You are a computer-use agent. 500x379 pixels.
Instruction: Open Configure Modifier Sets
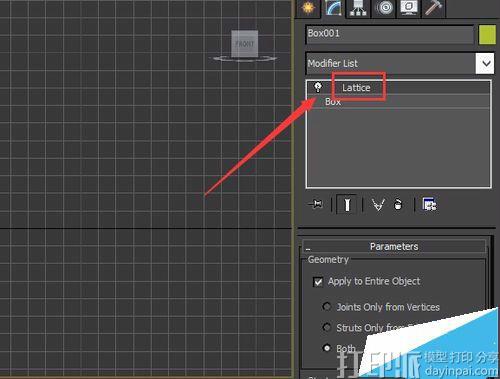tap(429, 204)
